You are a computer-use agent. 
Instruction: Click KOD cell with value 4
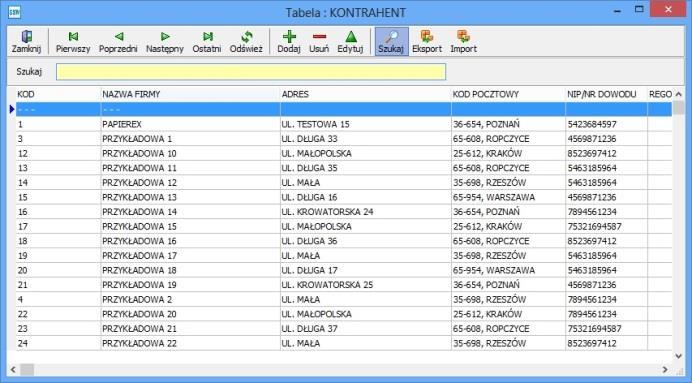click(x=58, y=299)
